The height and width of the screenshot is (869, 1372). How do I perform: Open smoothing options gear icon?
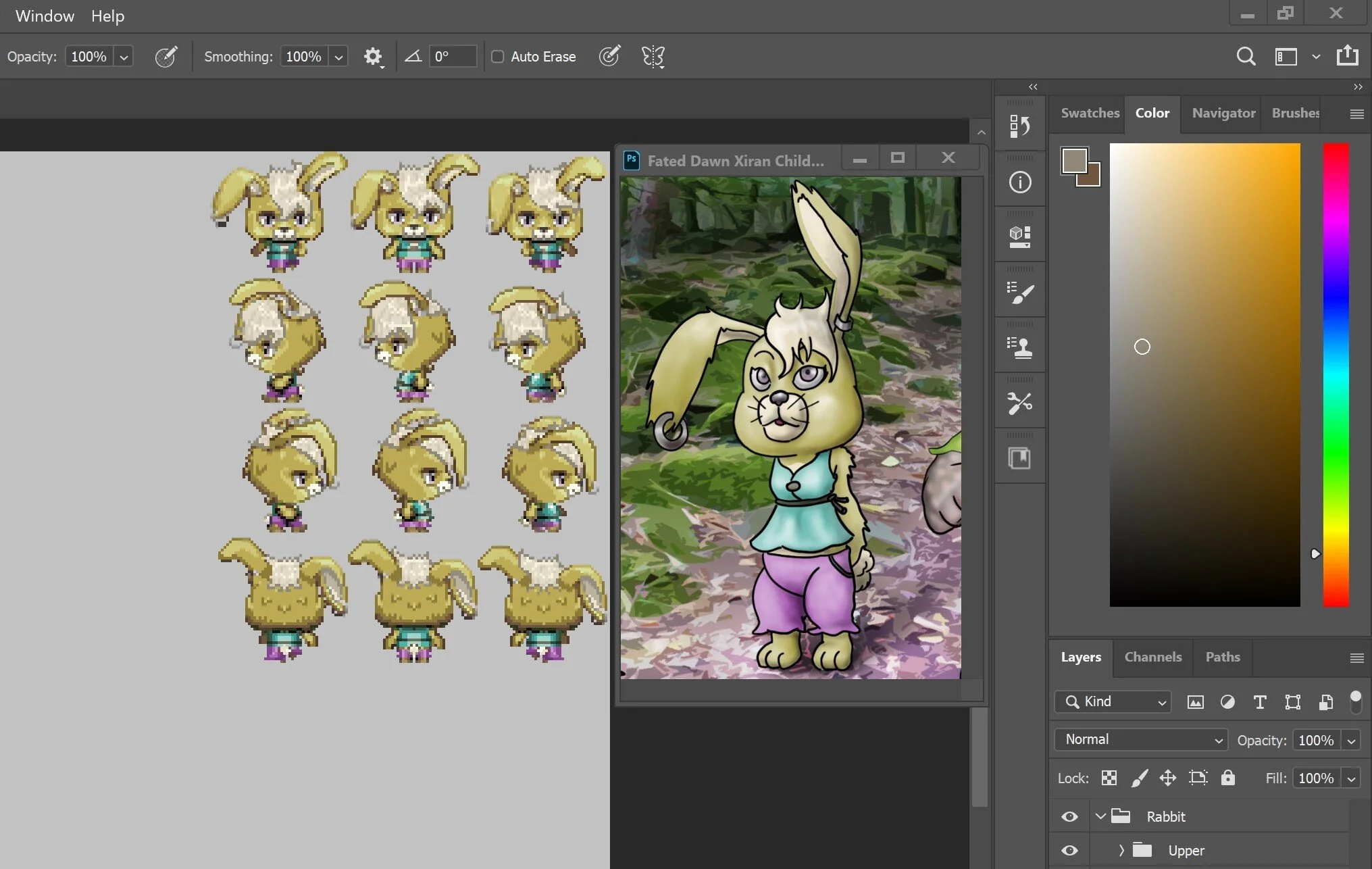pyautogui.click(x=373, y=57)
